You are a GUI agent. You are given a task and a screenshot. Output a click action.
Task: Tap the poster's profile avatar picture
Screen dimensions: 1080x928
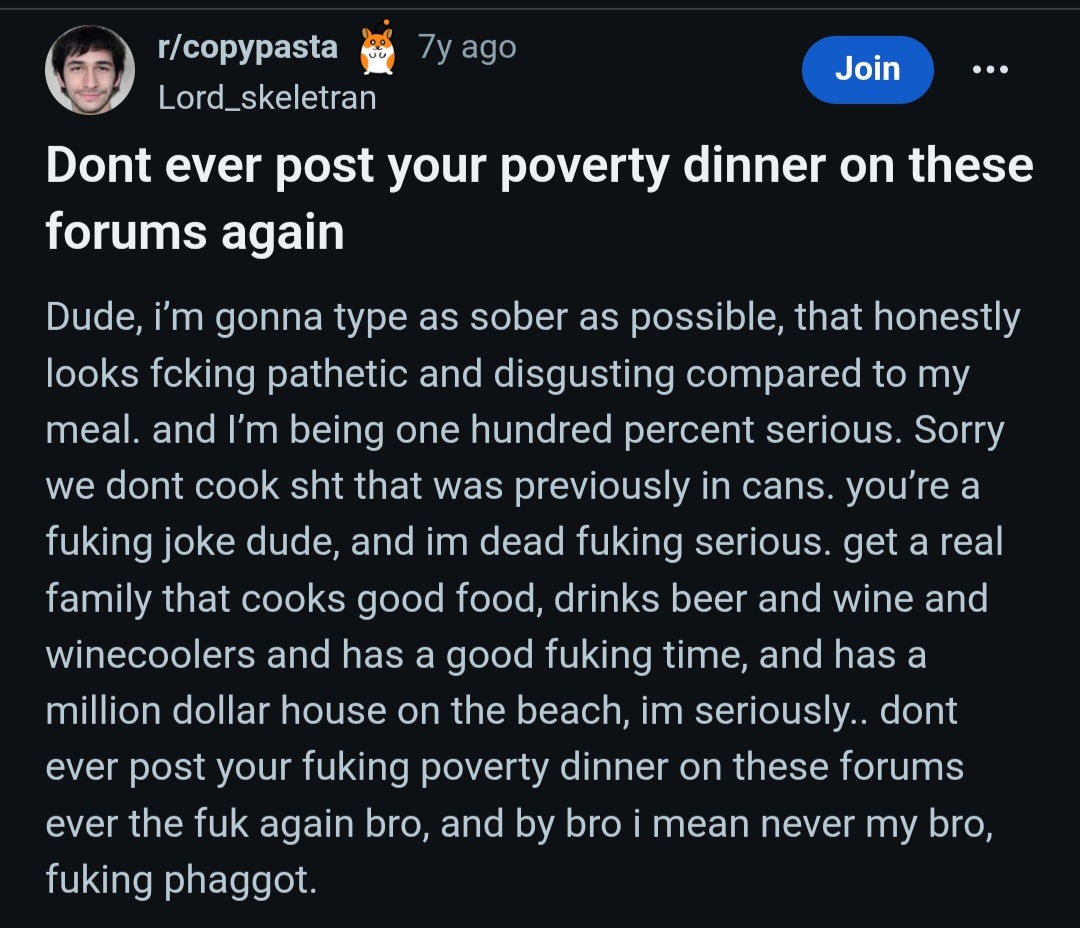point(89,71)
